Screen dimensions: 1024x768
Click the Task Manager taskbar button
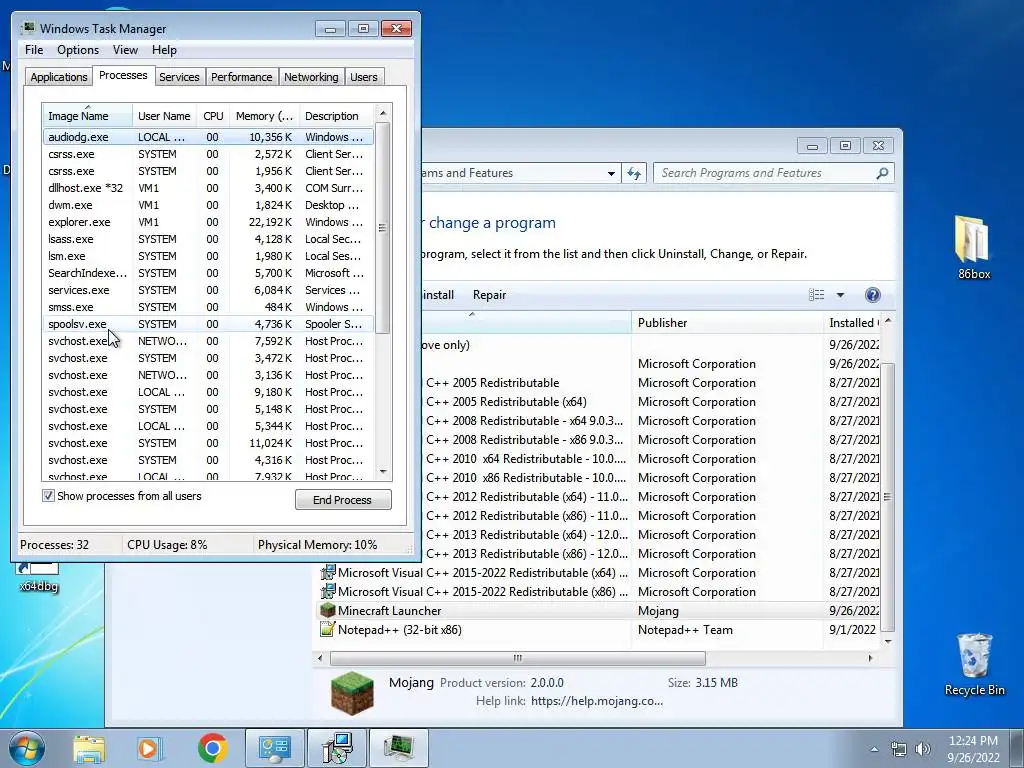(399, 748)
